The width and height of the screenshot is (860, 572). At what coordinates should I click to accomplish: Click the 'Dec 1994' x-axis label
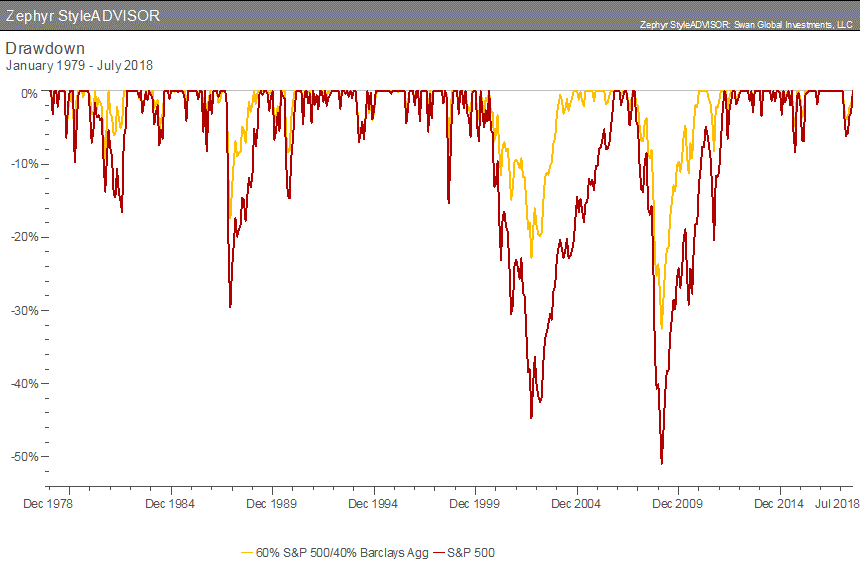[x=373, y=503]
